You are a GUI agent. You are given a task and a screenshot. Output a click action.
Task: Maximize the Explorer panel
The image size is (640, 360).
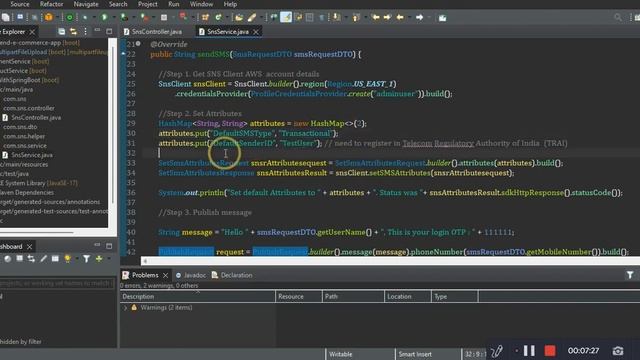coord(109,31)
